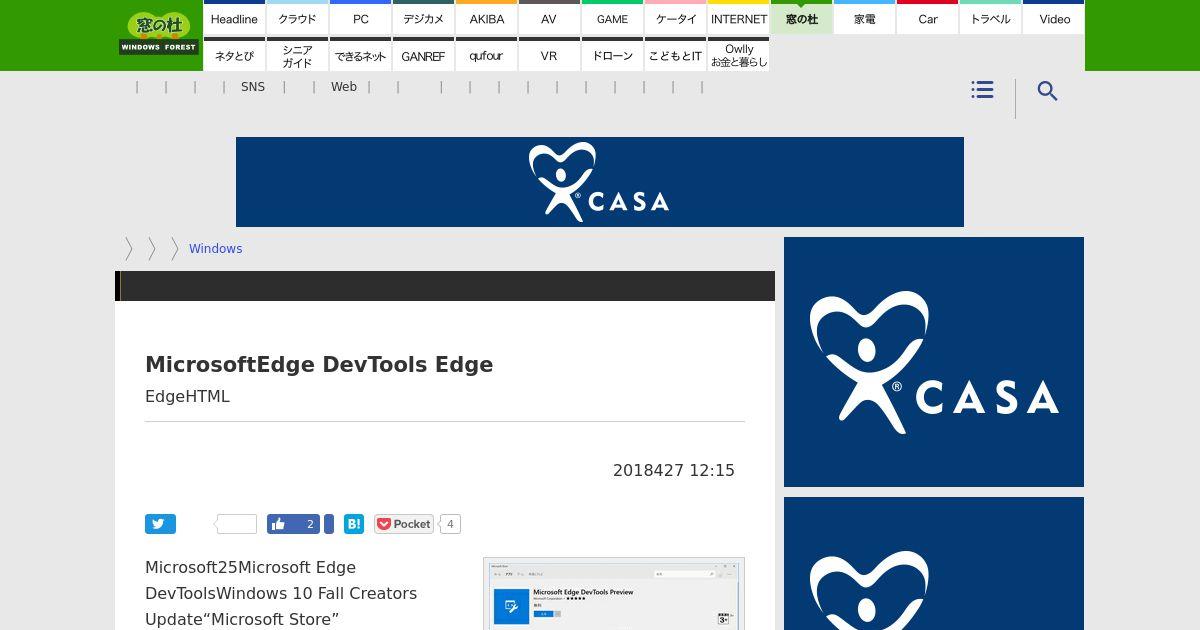Open the Video site tab
This screenshot has width=1200, height=630.
click(x=1054, y=17)
